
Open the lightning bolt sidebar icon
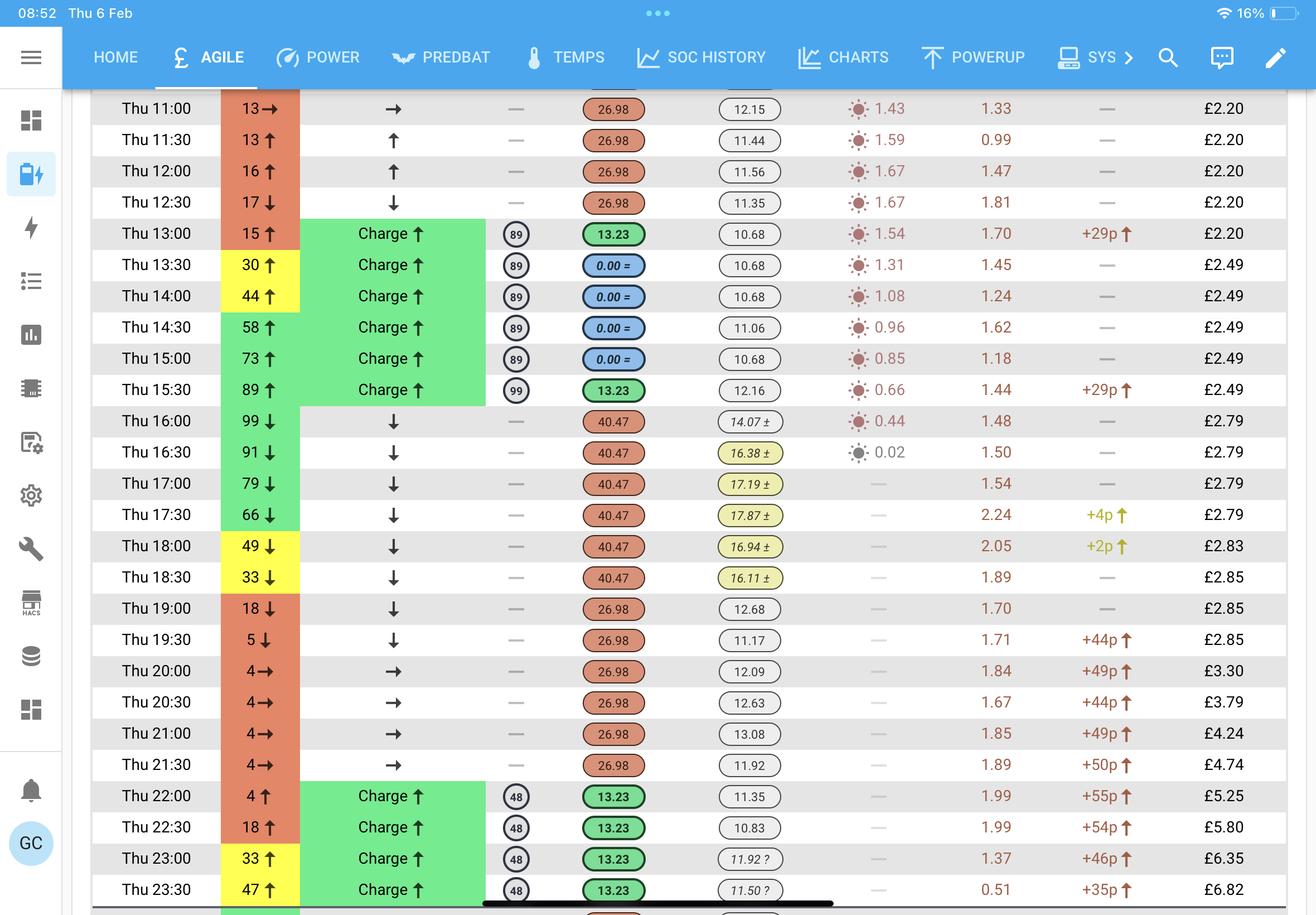[x=31, y=227]
